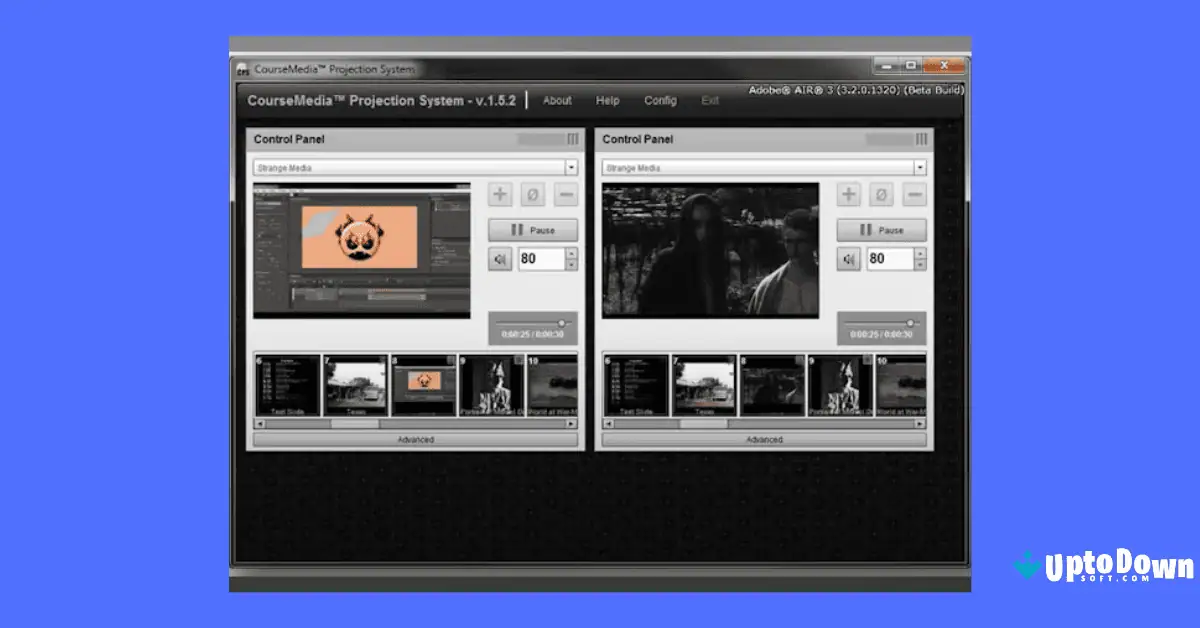This screenshot has height=628, width=1200.
Task: Open the Help menu
Action: (x=607, y=100)
